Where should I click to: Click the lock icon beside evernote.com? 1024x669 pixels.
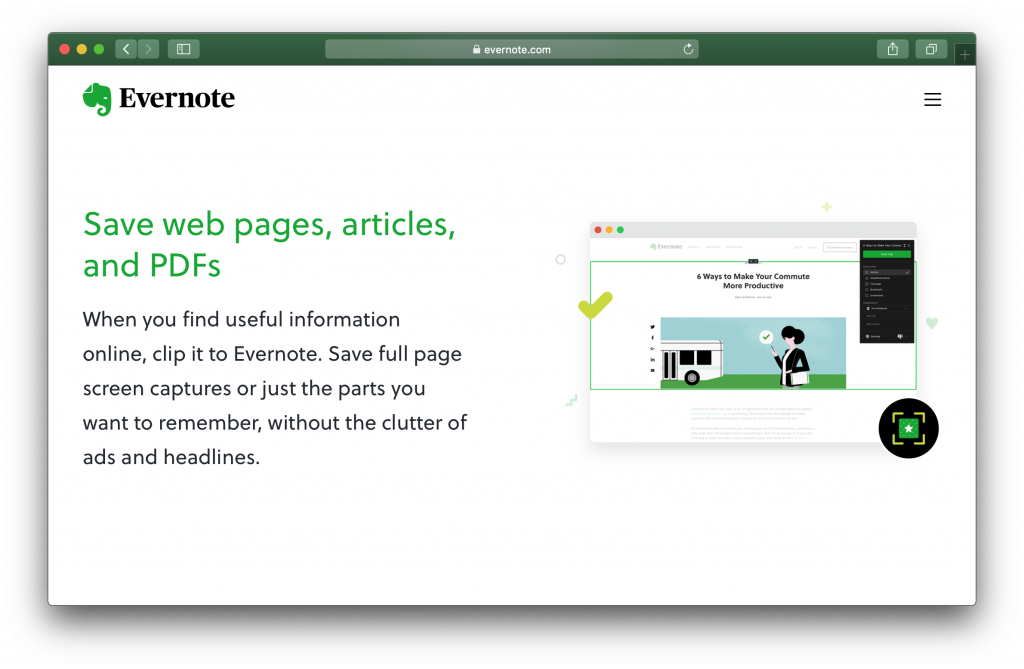tap(477, 49)
